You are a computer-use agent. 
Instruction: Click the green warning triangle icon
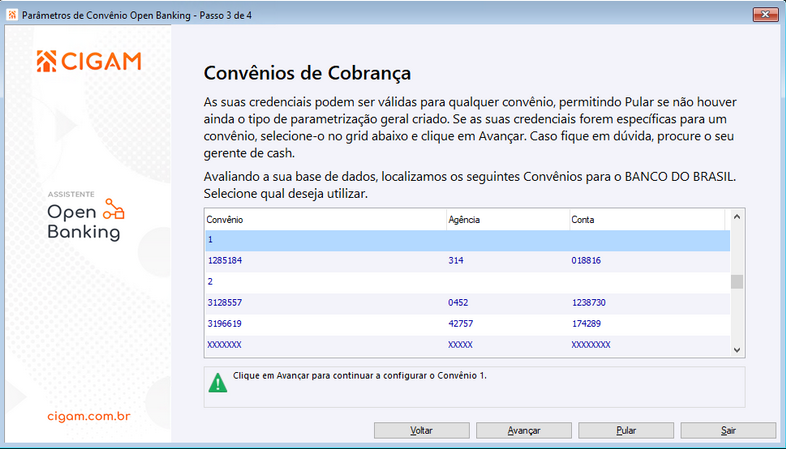tap(218, 382)
